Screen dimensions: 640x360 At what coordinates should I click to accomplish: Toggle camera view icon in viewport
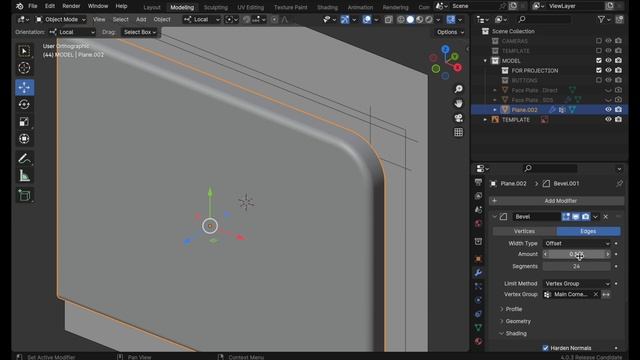coord(458,118)
